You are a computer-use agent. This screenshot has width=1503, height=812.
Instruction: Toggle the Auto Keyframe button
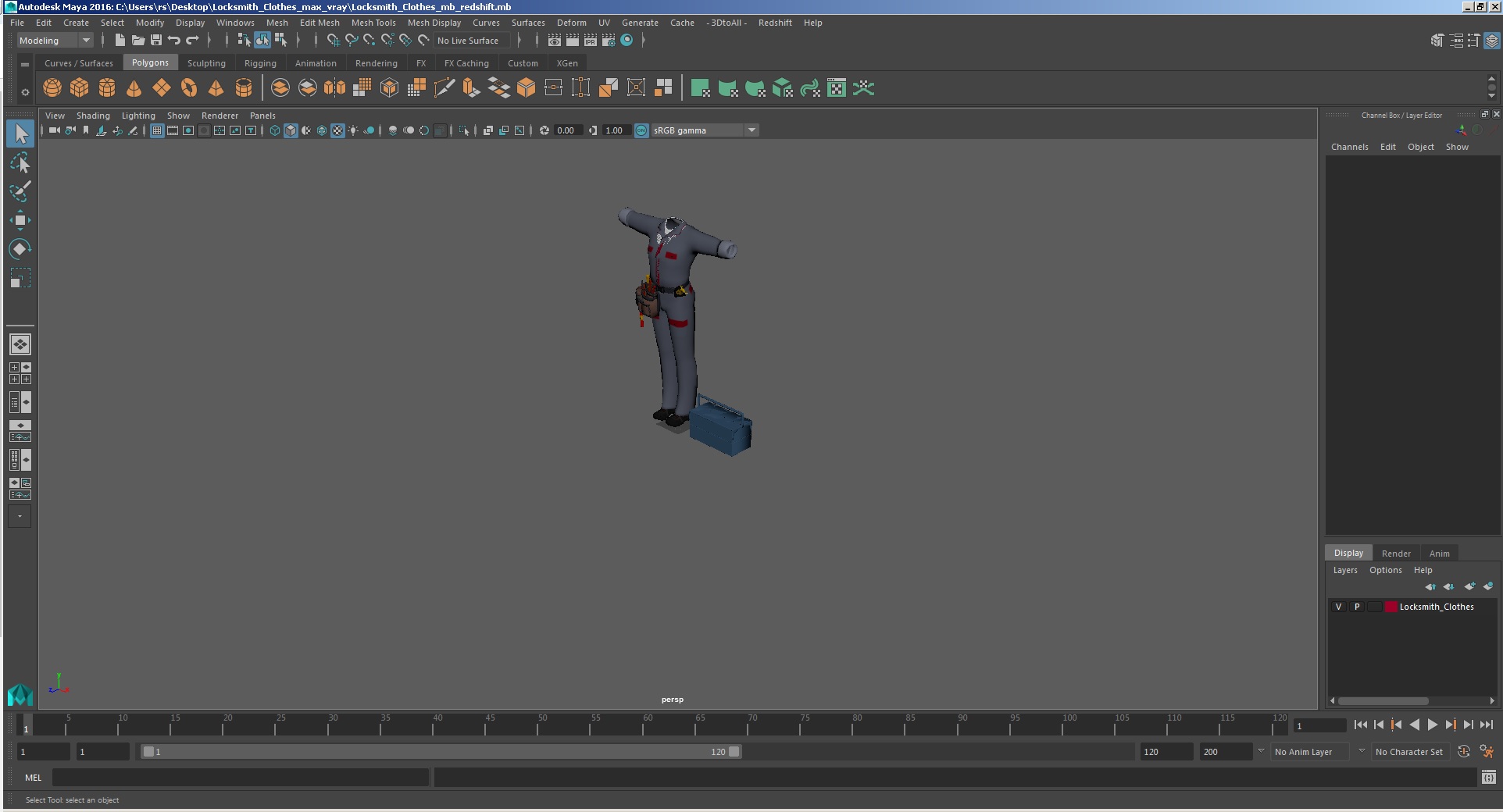coord(1464,751)
